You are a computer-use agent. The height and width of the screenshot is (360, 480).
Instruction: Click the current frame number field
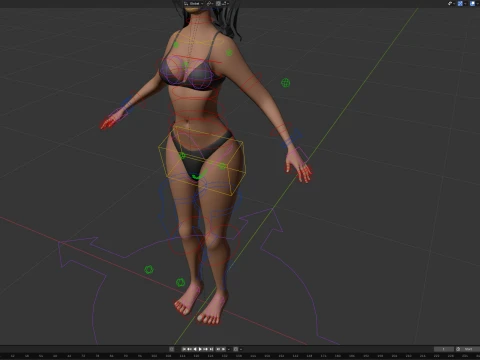point(444,349)
